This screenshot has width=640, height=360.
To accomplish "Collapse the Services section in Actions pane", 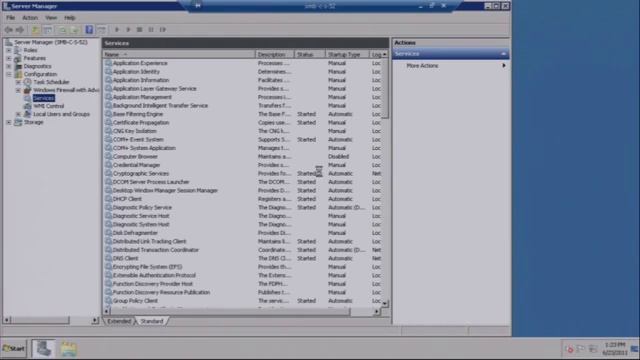I will point(503,54).
